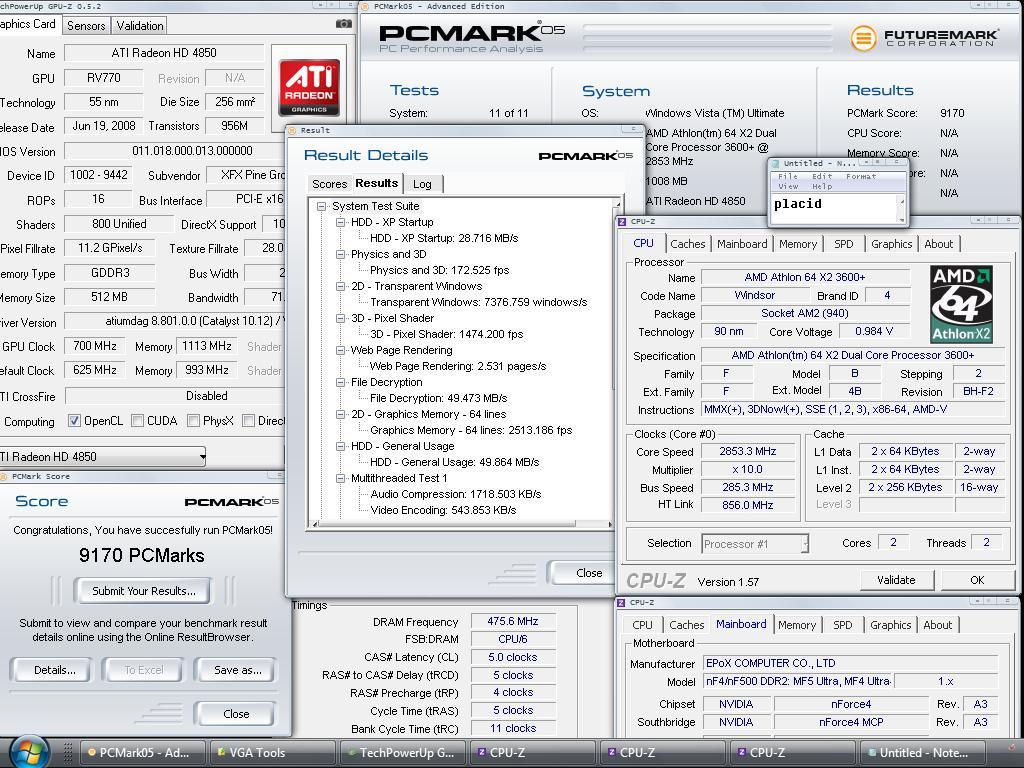Collapse the 3D - Pixel Shader node

point(340,318)
